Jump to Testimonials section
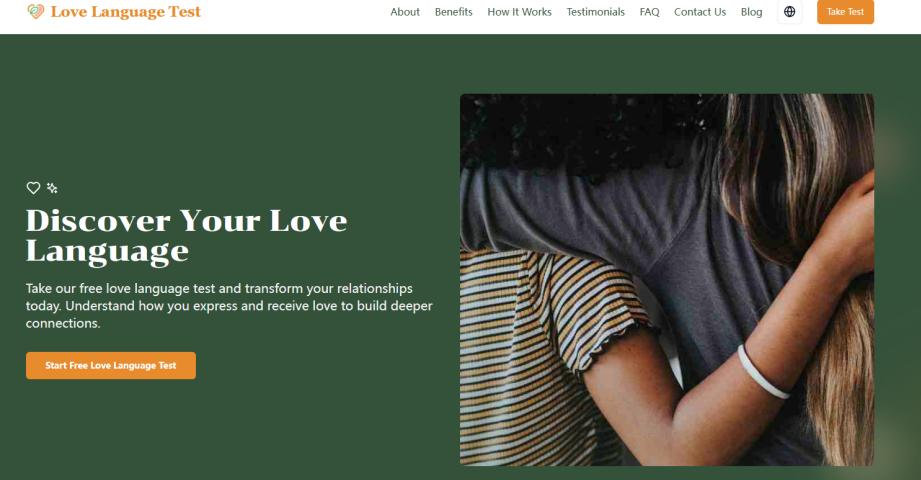Image resolution: width=921 pixels, height=480 pixels. (596, 12)
